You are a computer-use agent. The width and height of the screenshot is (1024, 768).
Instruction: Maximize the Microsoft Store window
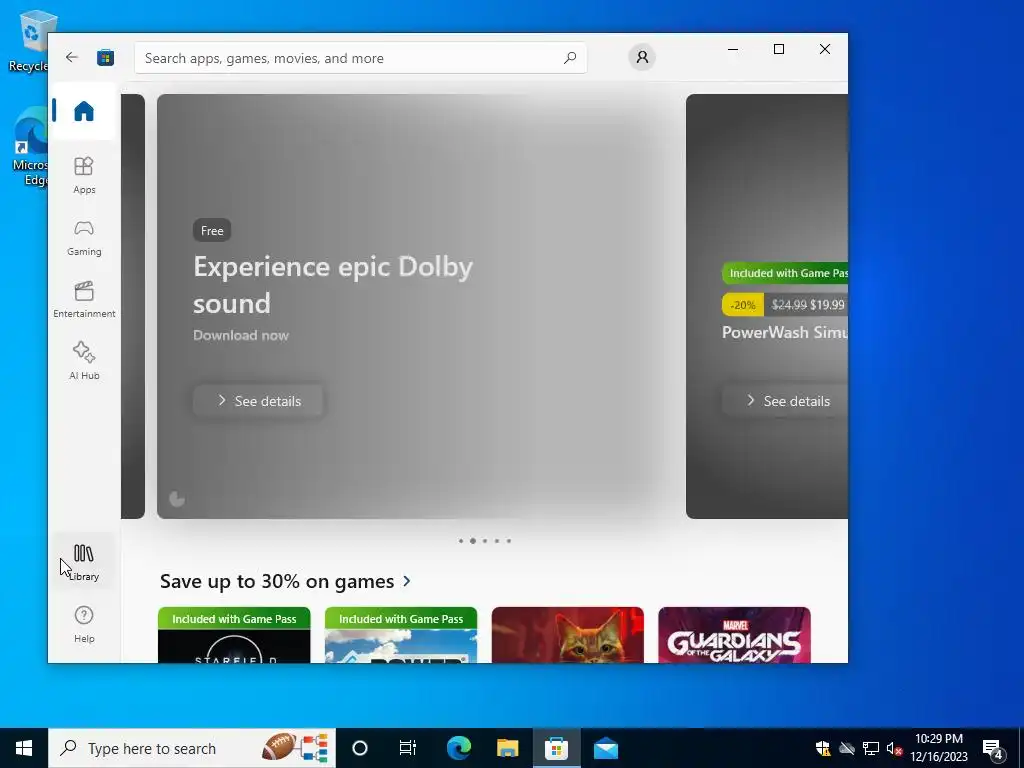point(778,49)
